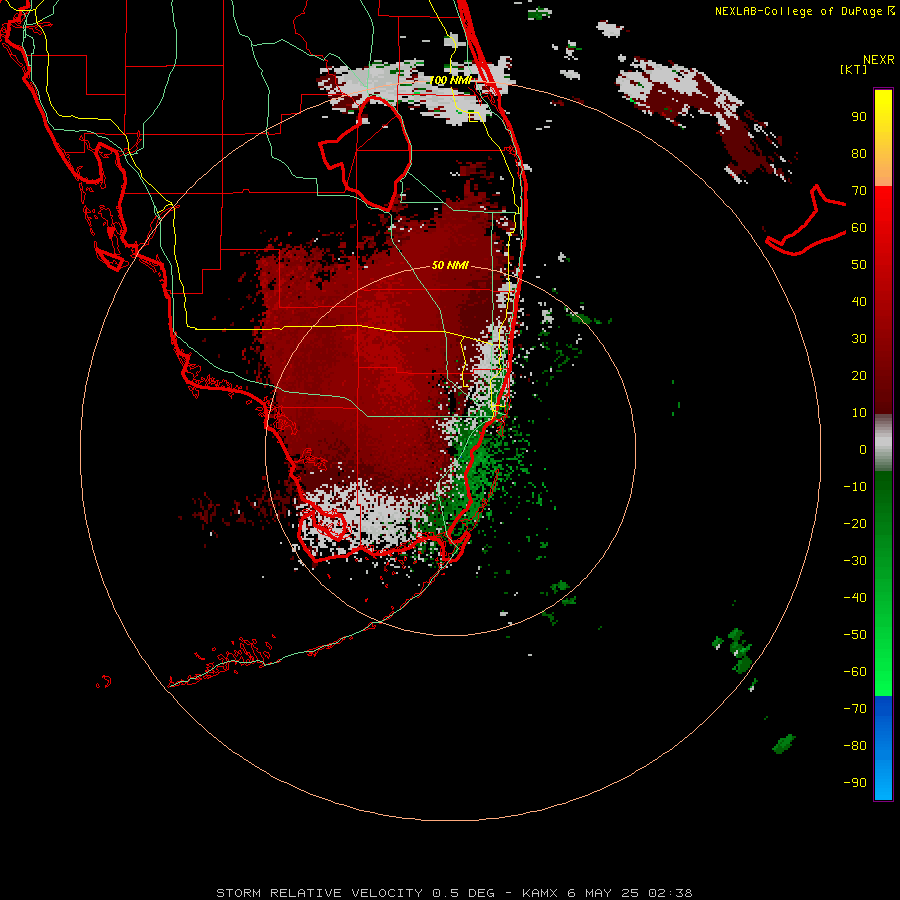Select the 20 value on velocity scale

pos(859,376)
